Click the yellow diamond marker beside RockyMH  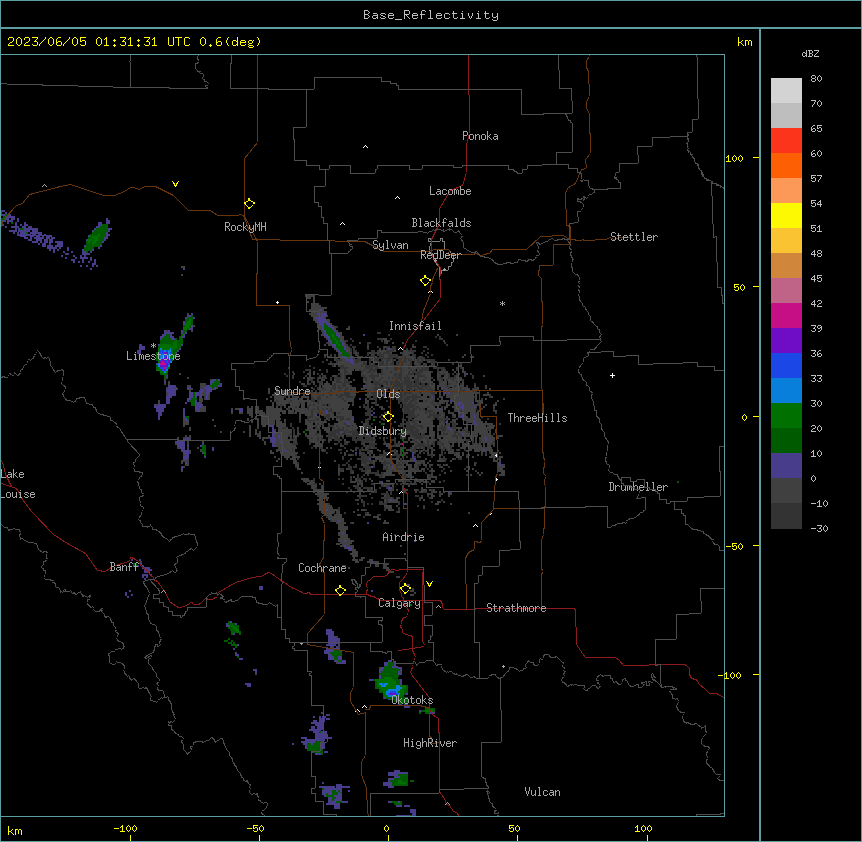point(249,204)
